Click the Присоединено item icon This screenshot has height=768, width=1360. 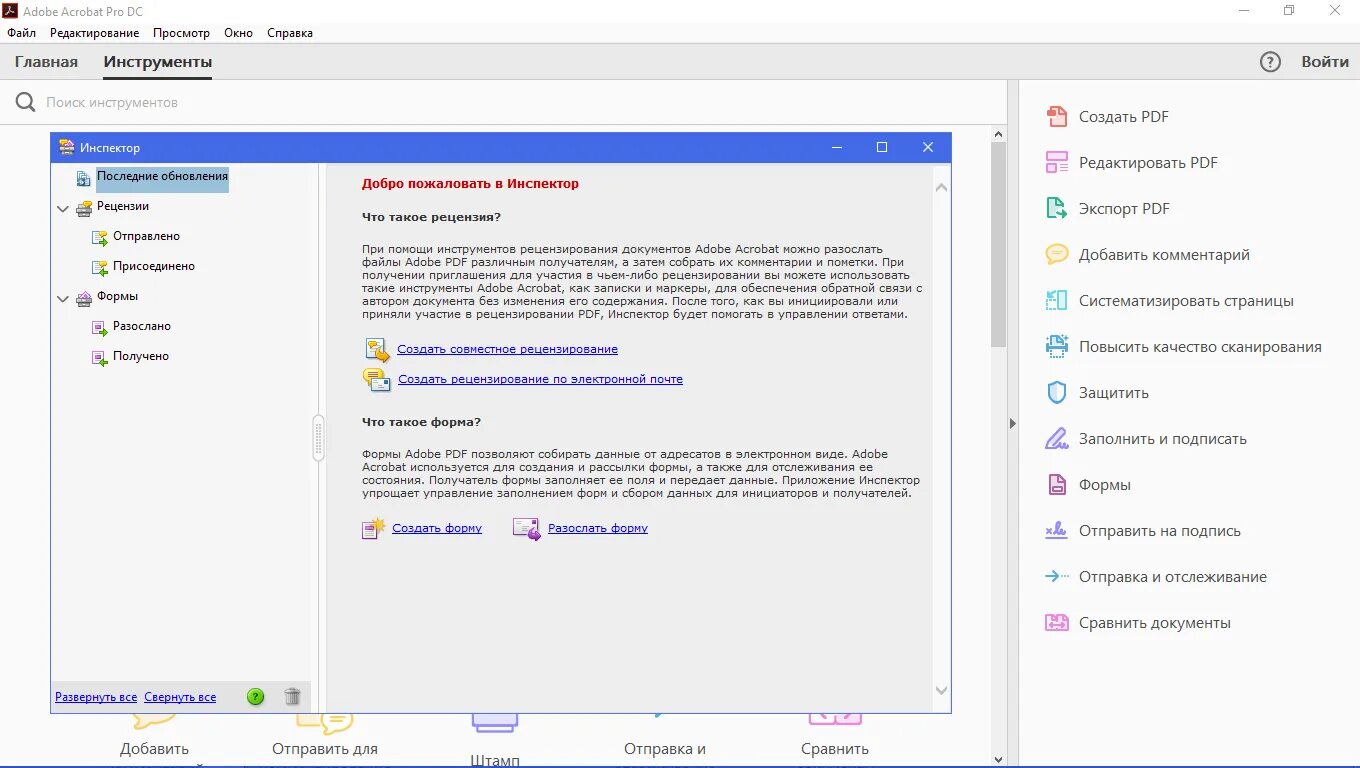100,268
